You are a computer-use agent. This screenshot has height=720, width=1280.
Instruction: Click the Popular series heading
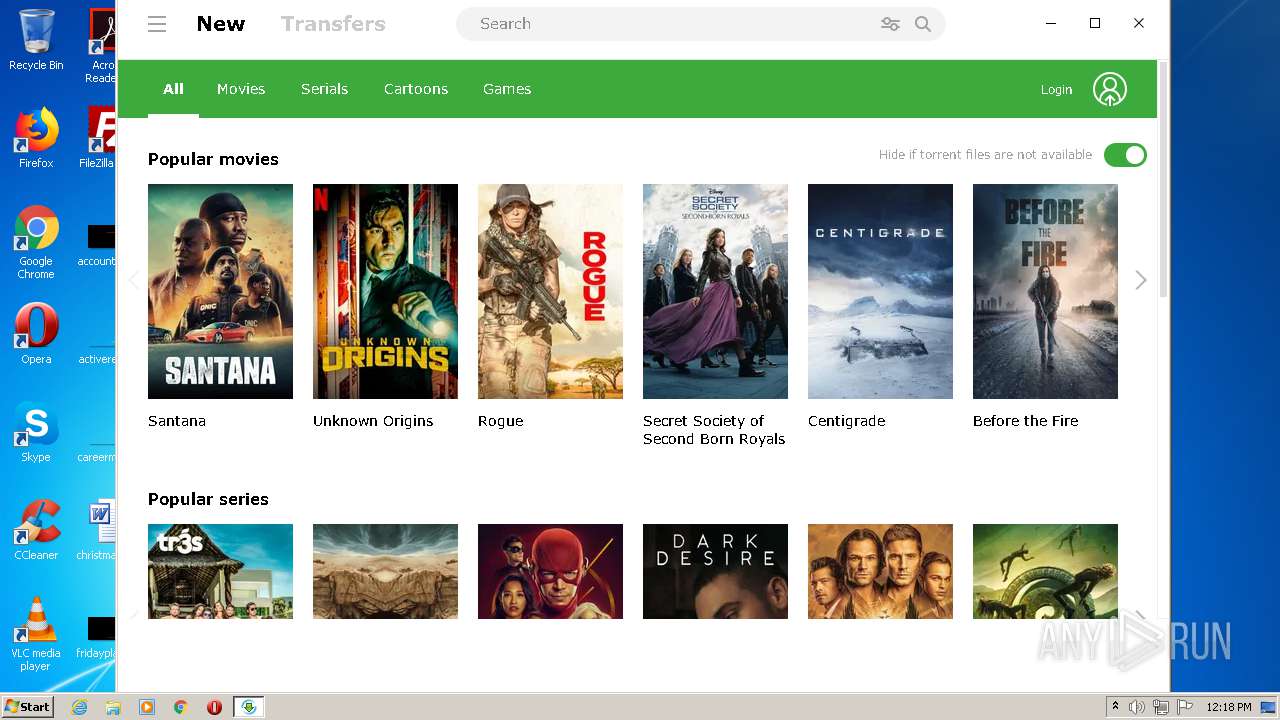[208, 499]
